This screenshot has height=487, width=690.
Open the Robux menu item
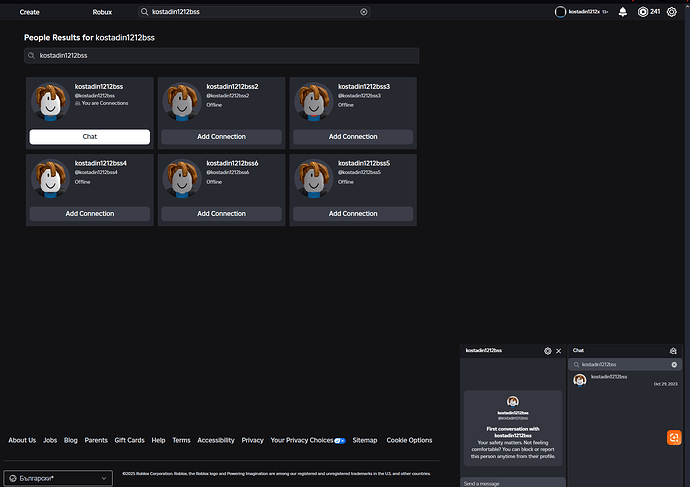click(102, 12)
